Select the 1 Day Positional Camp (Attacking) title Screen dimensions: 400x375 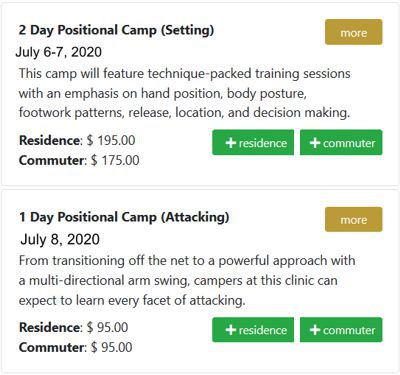(124, 217)
